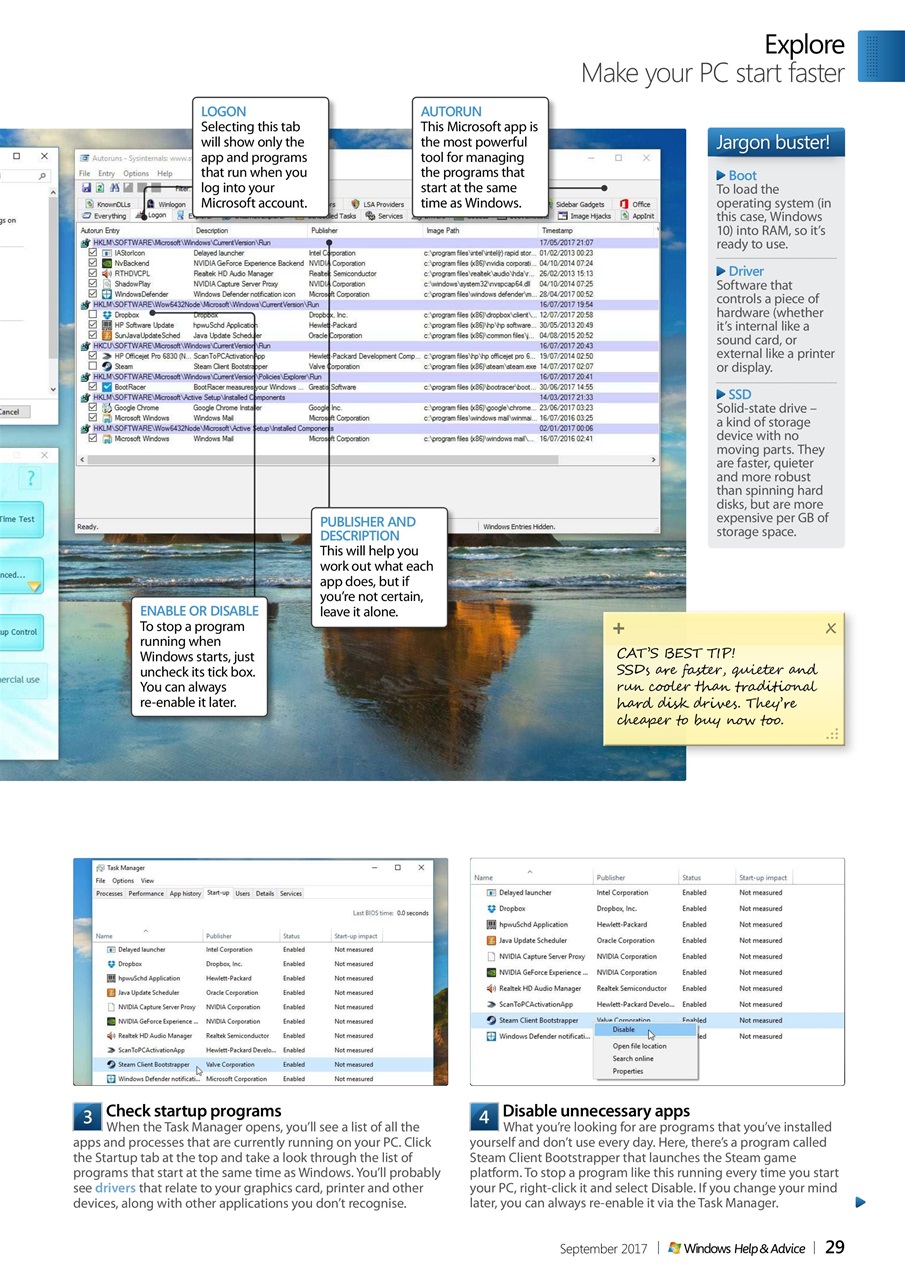Uncheck the NvBackend startup checkbox
The image size is (905, 1280).
pyautogui.click(x=92, y=263)
